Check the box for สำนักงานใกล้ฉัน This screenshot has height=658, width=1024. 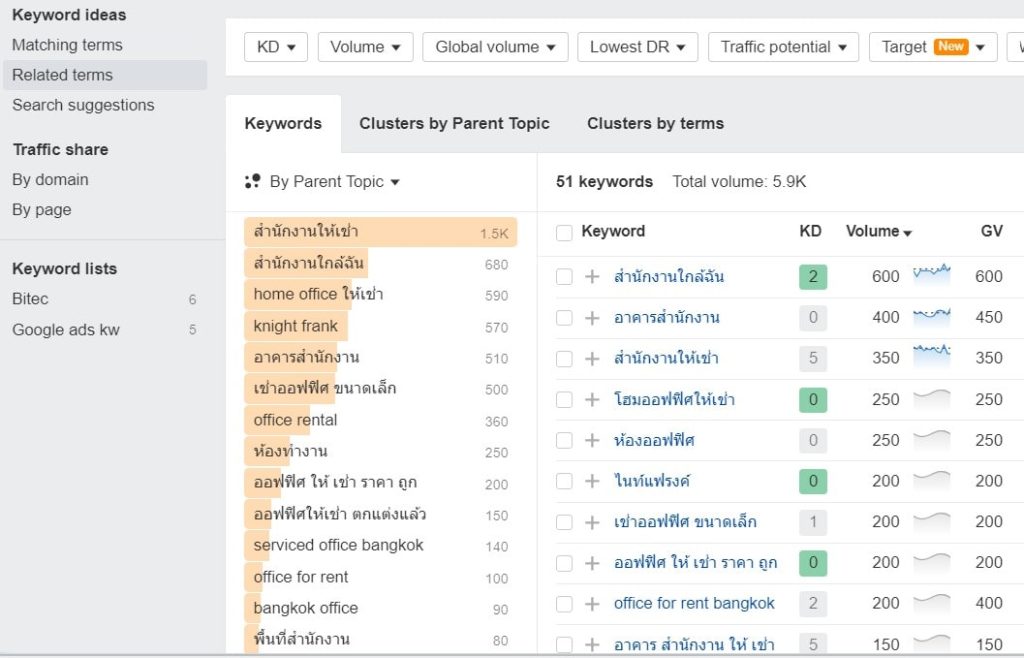coord(564,277)
